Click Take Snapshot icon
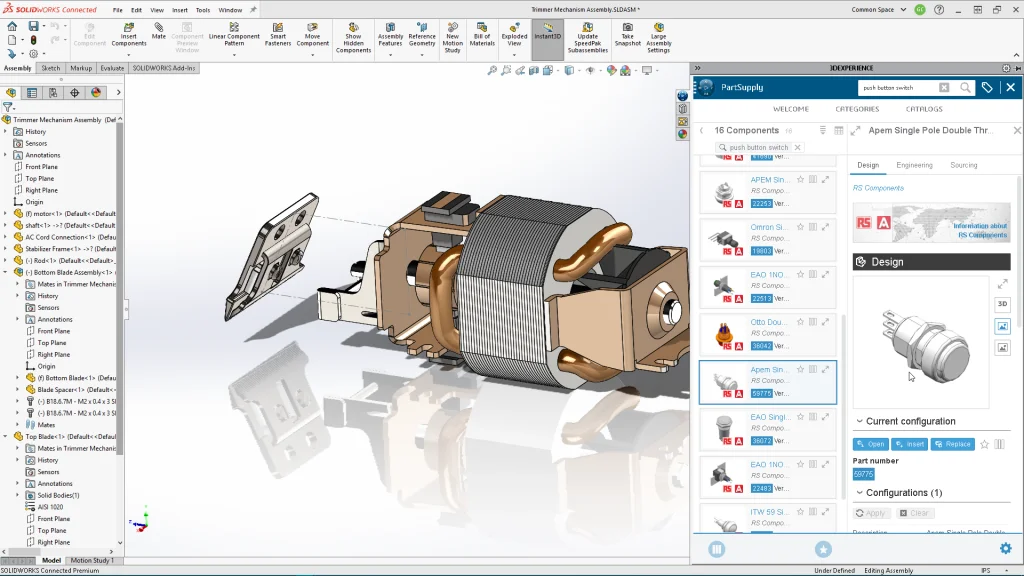The image size is (1024, 576). tap(628, 32)
